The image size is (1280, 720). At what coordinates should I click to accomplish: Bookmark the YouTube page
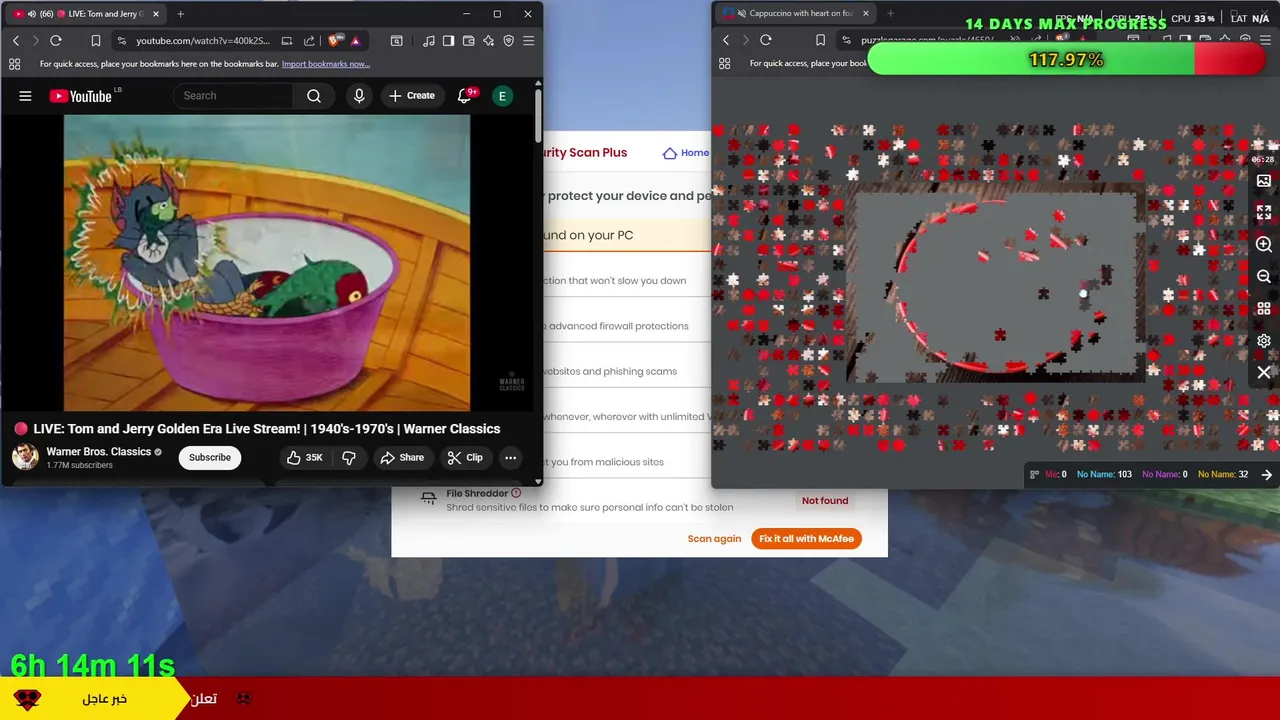click(x=96, y=41)
